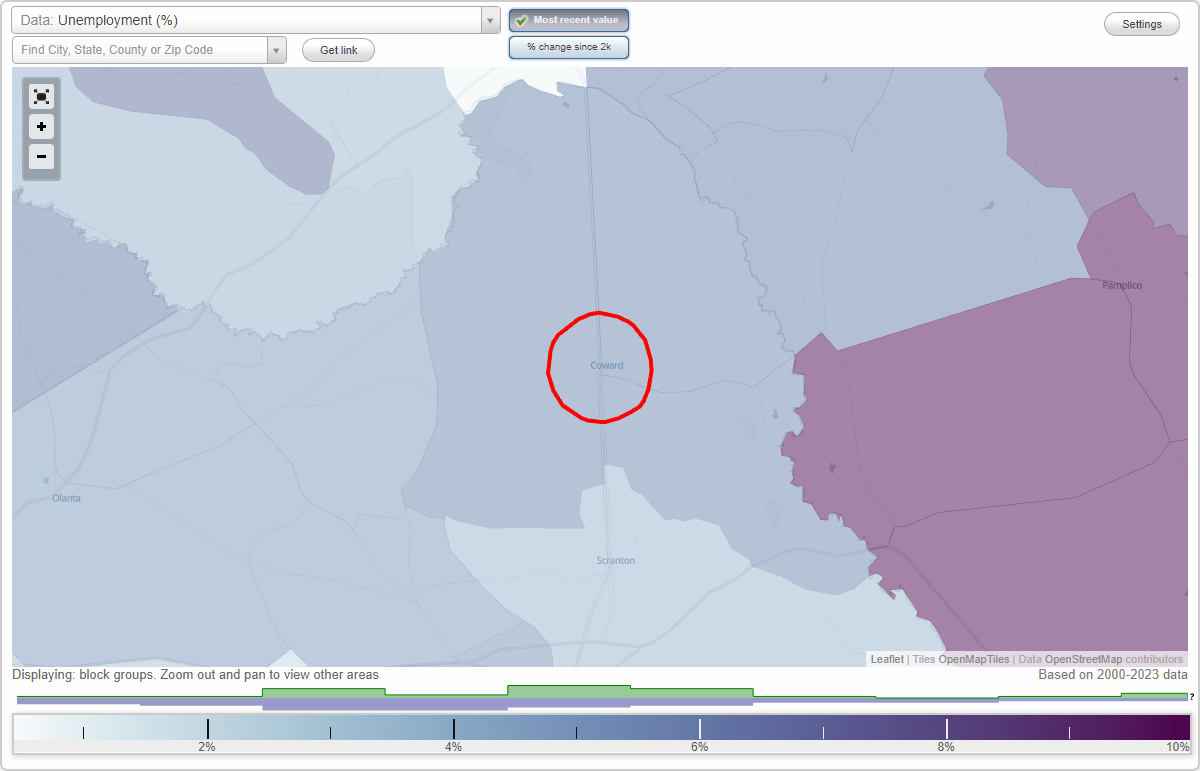Viewport: 1200px width, 771px height.
Task: Zoom in with the plus button
Action: pyautogui.click(x=41, y=127)
